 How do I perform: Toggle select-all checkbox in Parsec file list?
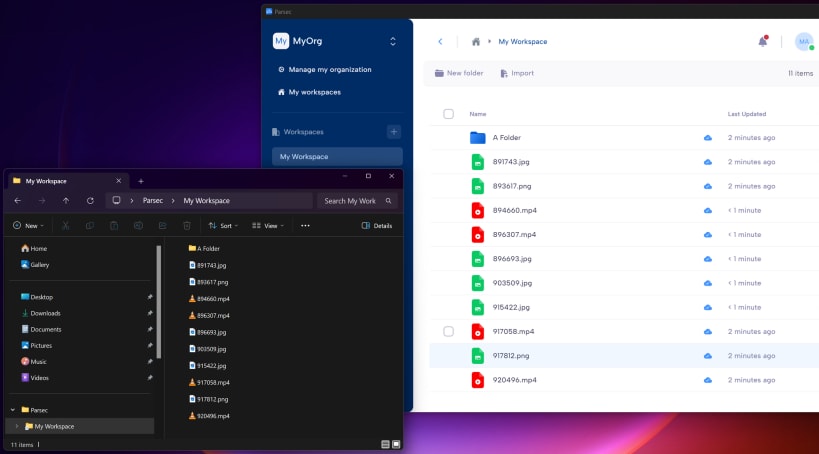click(x=448, y=114)
